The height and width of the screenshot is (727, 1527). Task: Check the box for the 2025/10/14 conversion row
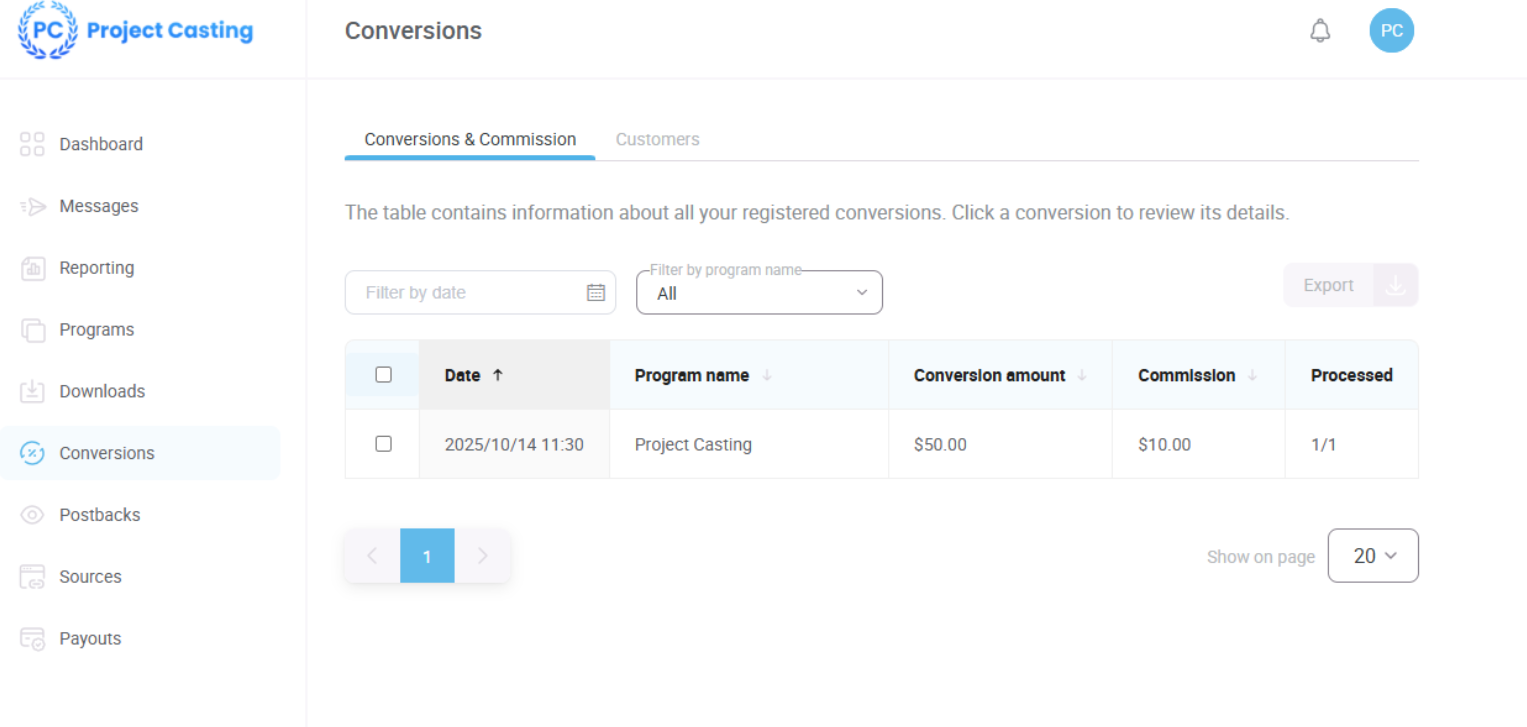(383, 444)
